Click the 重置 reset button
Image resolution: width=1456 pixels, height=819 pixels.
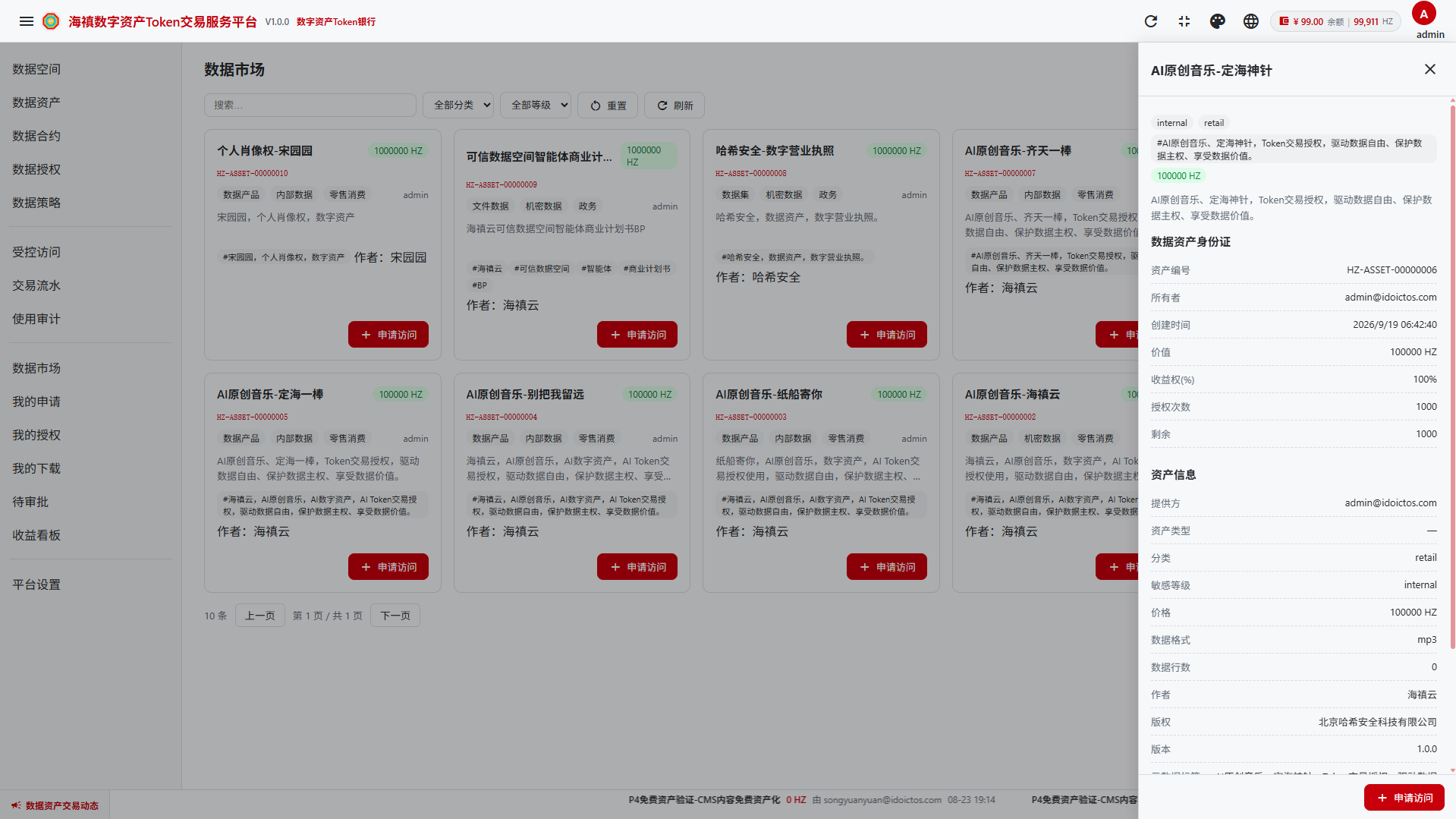tap(609, 106)
